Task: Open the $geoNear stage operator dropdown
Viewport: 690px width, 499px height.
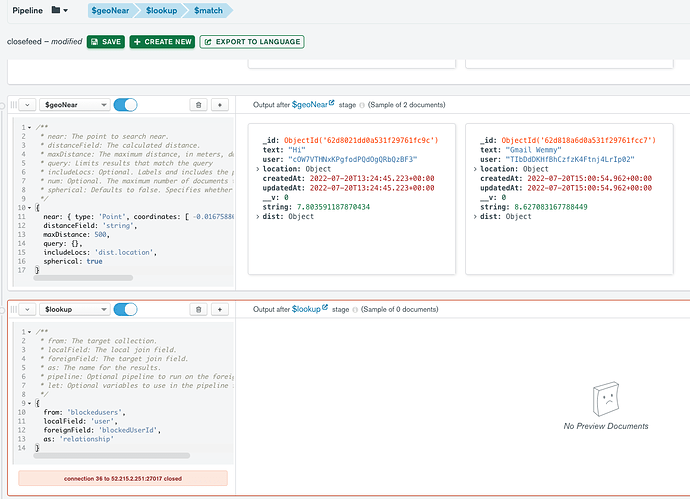Action: pos(73,104)
